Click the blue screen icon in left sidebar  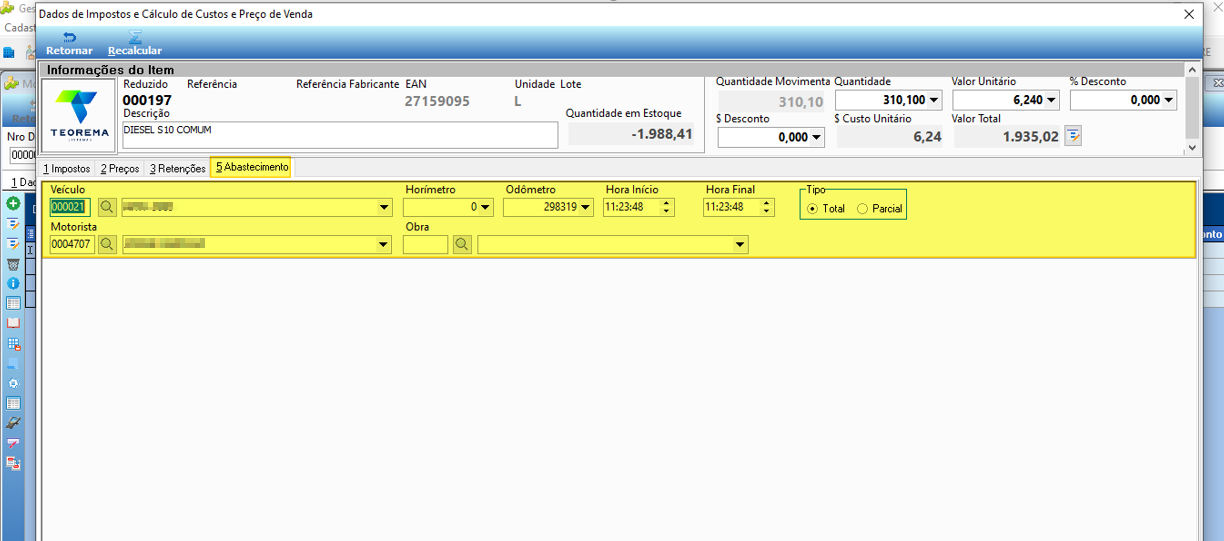pos(14,364)
